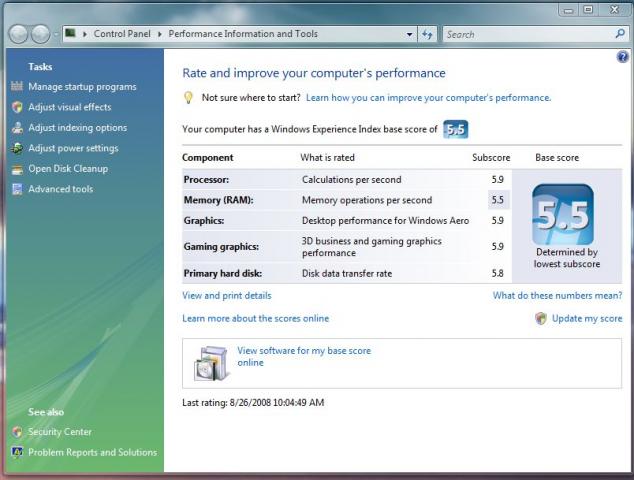Screen dimensions: 634x480
Task: Click the shield icon next to Update my score
Action: pyautogui.click(x=541, y=318)
